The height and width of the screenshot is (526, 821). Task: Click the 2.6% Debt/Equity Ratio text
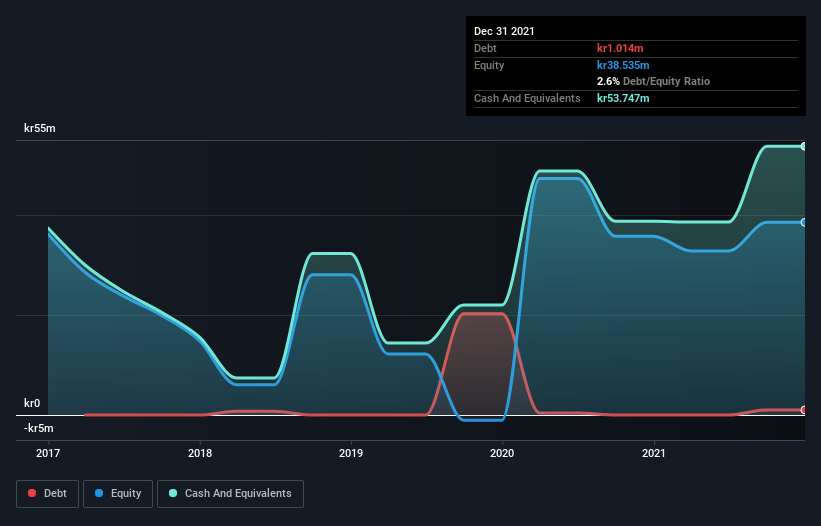coord(653,82)
